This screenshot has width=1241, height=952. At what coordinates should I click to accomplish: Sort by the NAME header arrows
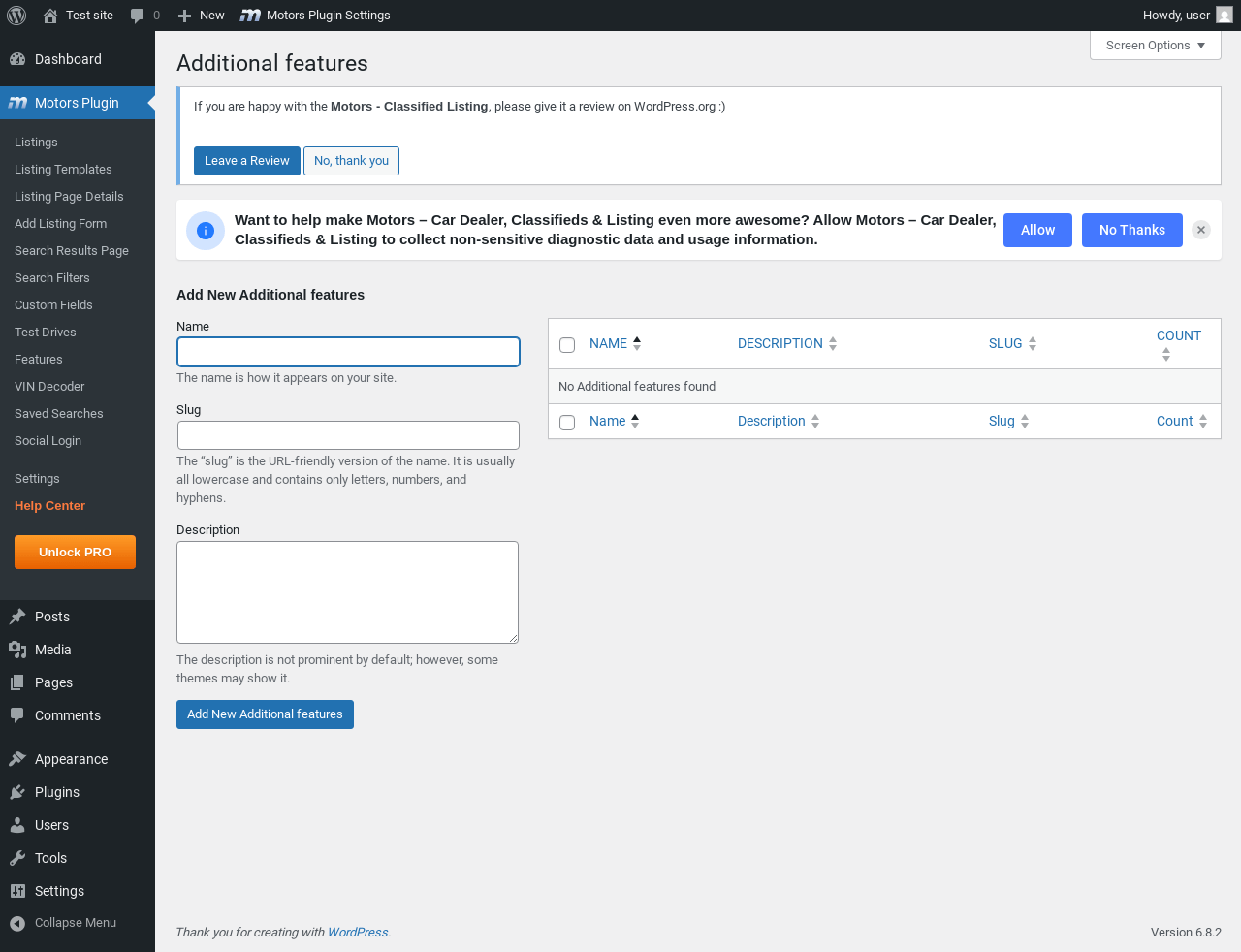click(637, 343)
